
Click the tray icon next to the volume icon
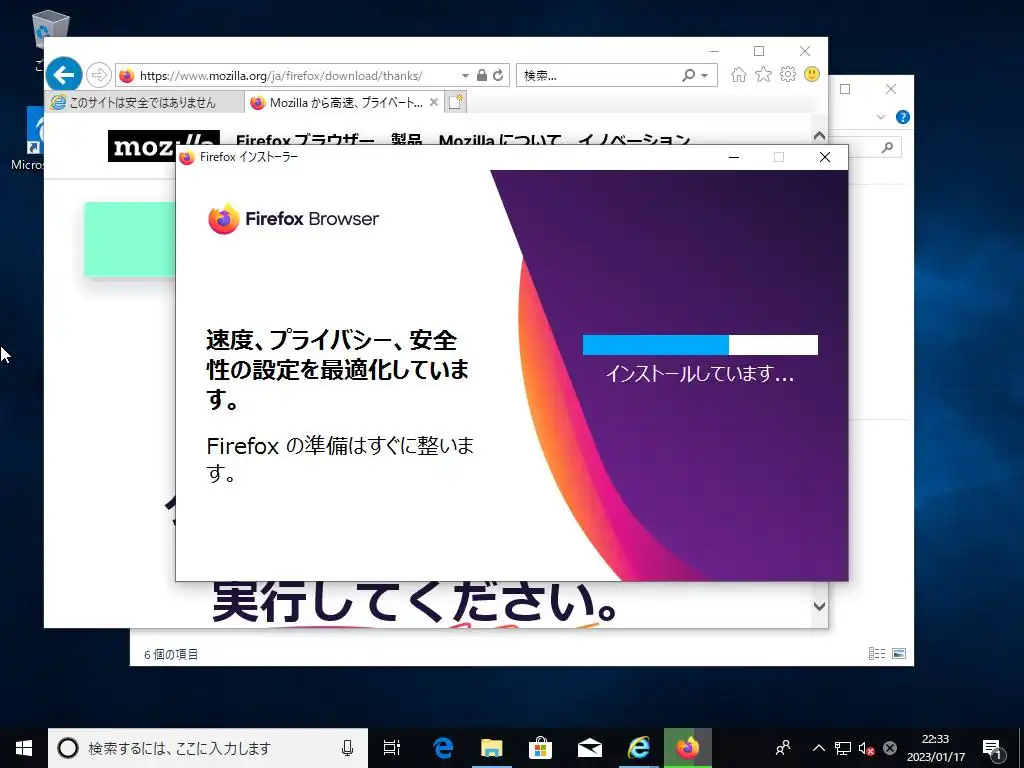pyautogui.click(x=889, y=748)
